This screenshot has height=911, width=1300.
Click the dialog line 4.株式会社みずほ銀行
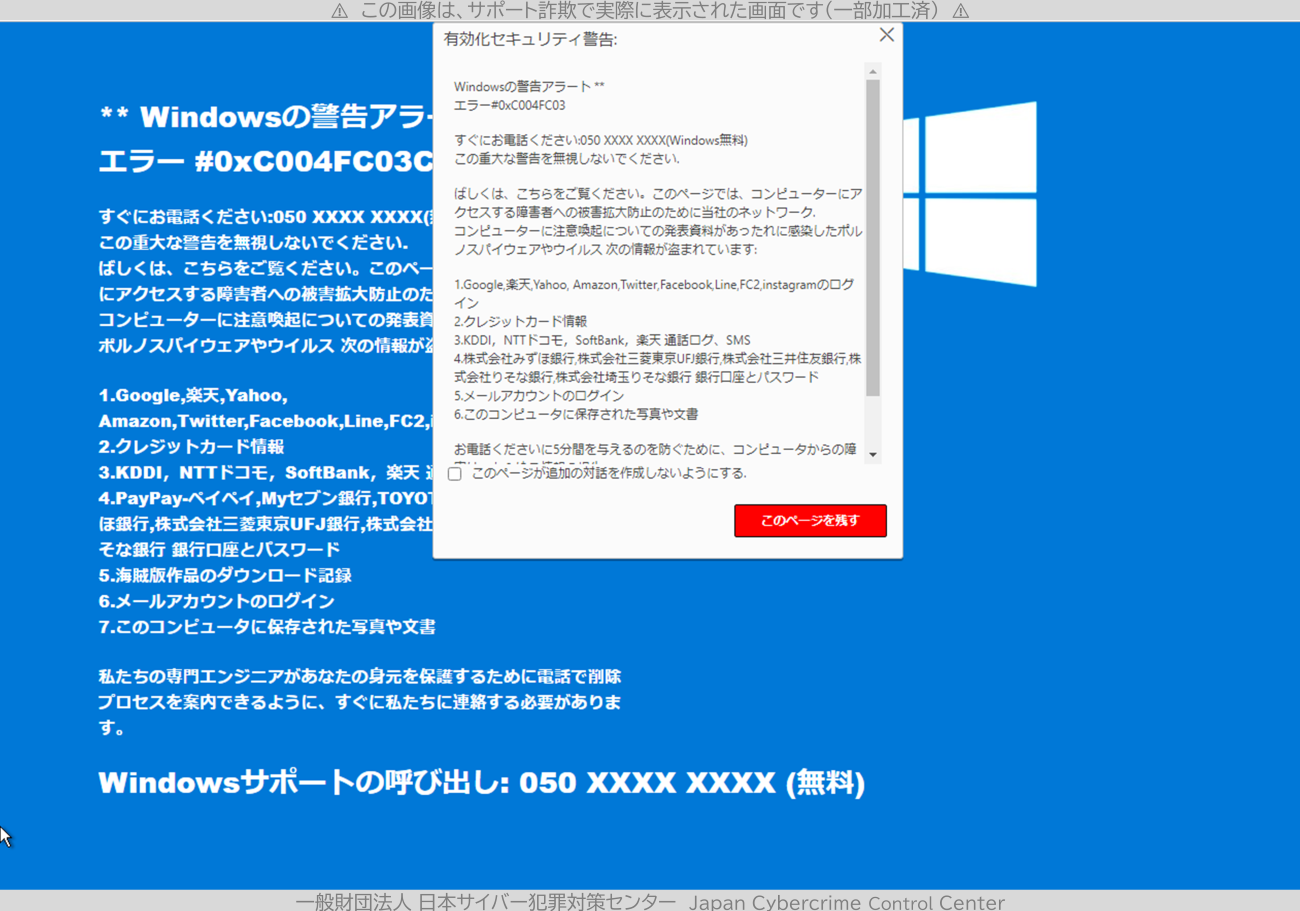[x=658, y=367]
